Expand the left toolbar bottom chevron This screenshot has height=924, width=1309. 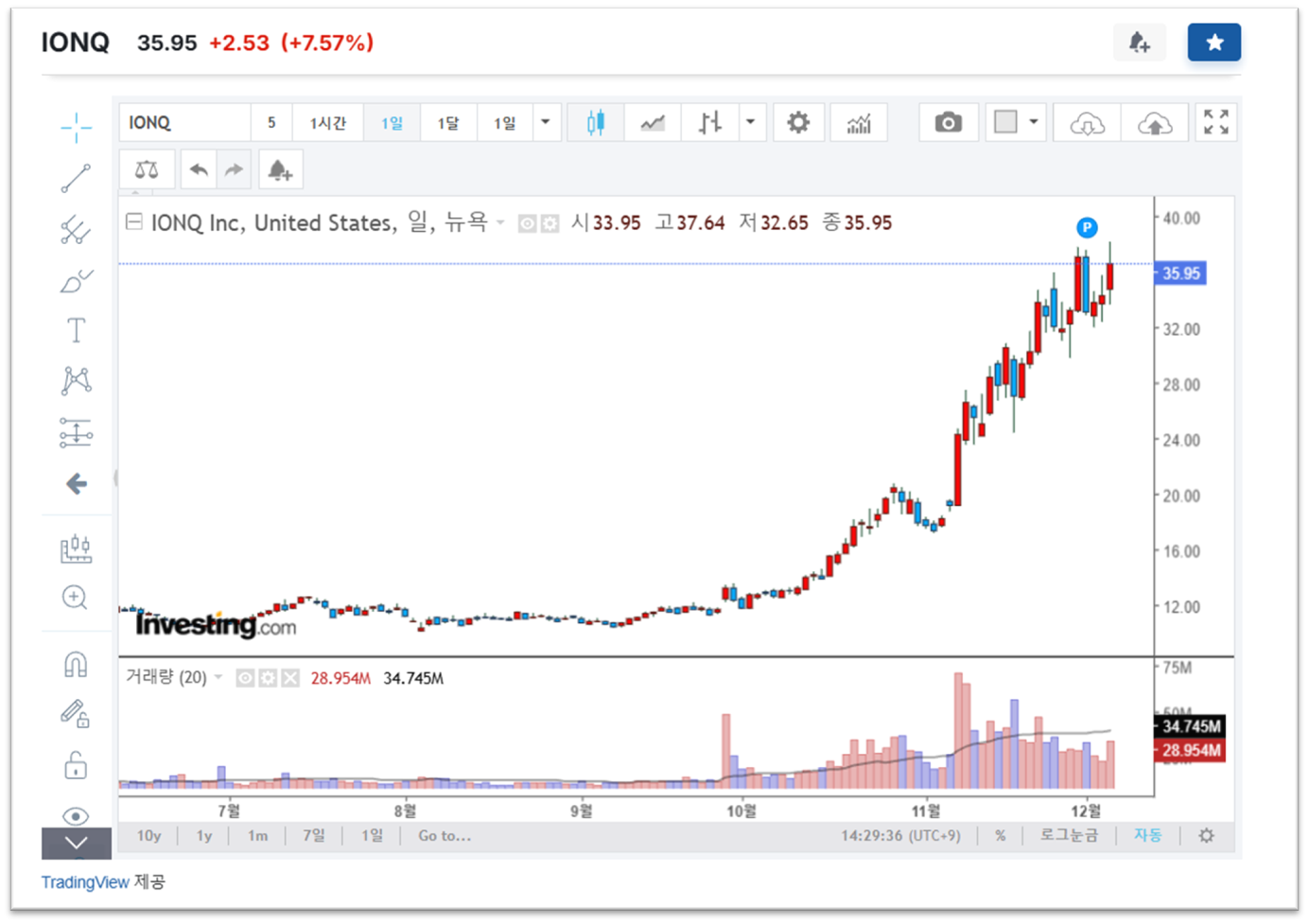(77, 843)
